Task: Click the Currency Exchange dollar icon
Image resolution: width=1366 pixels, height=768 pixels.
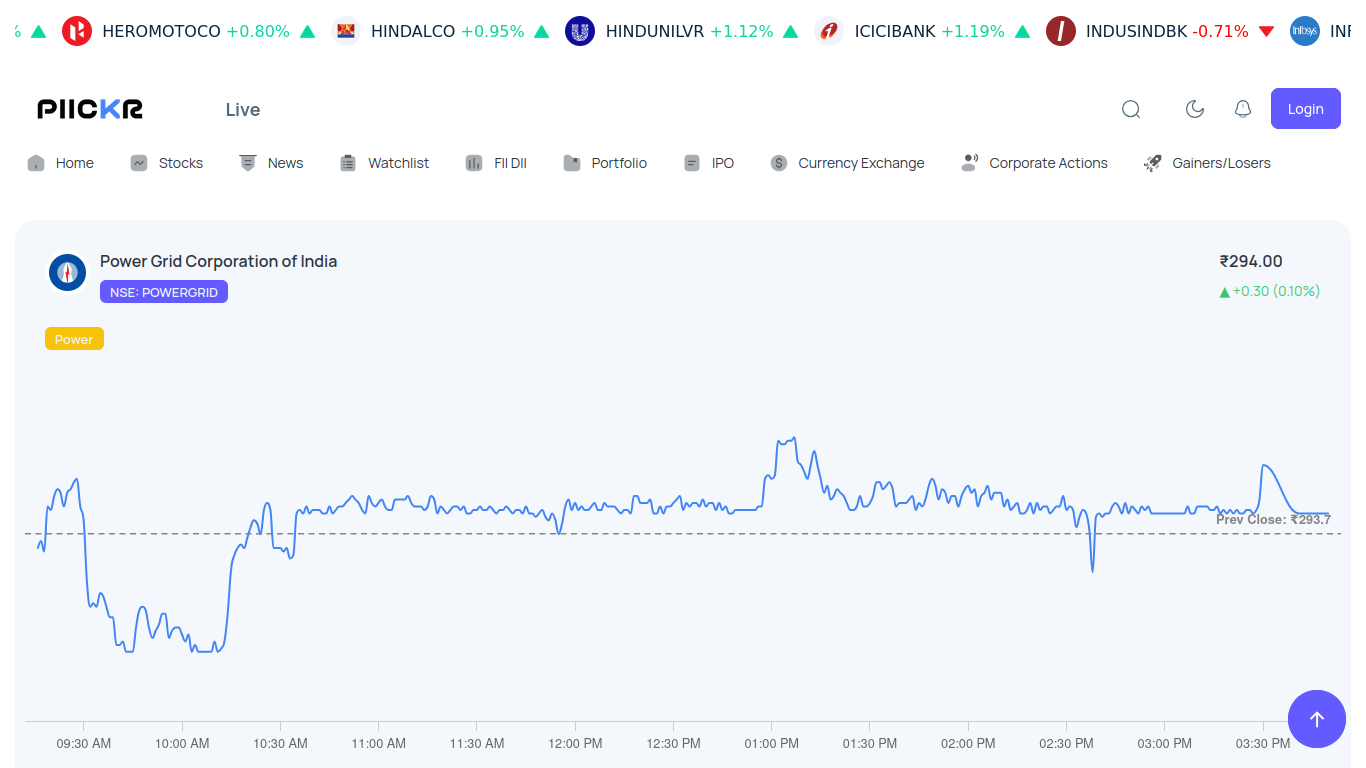Action: 778,162
